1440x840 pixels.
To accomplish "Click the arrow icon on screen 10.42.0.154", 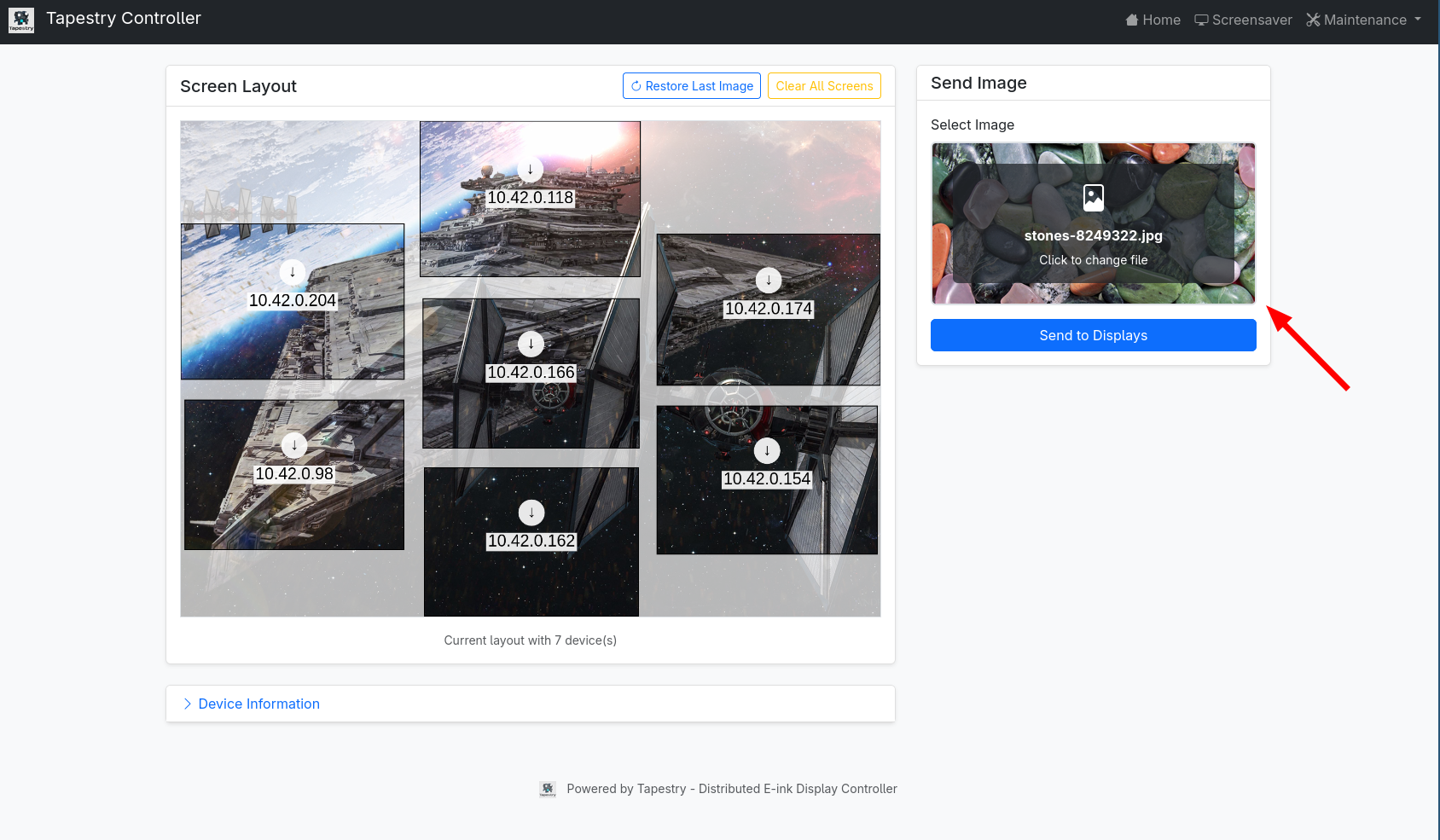I will click(x=767, y=451).
